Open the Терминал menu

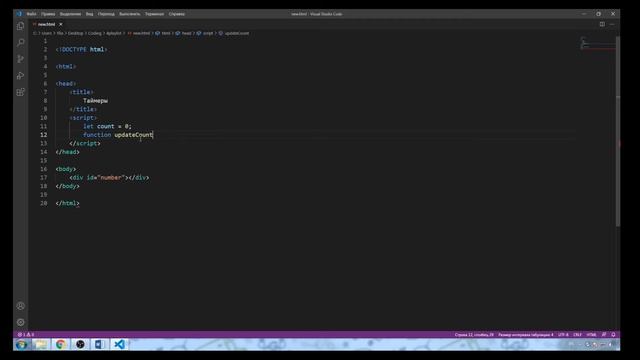pyautogui.click(x=154, y=14)
